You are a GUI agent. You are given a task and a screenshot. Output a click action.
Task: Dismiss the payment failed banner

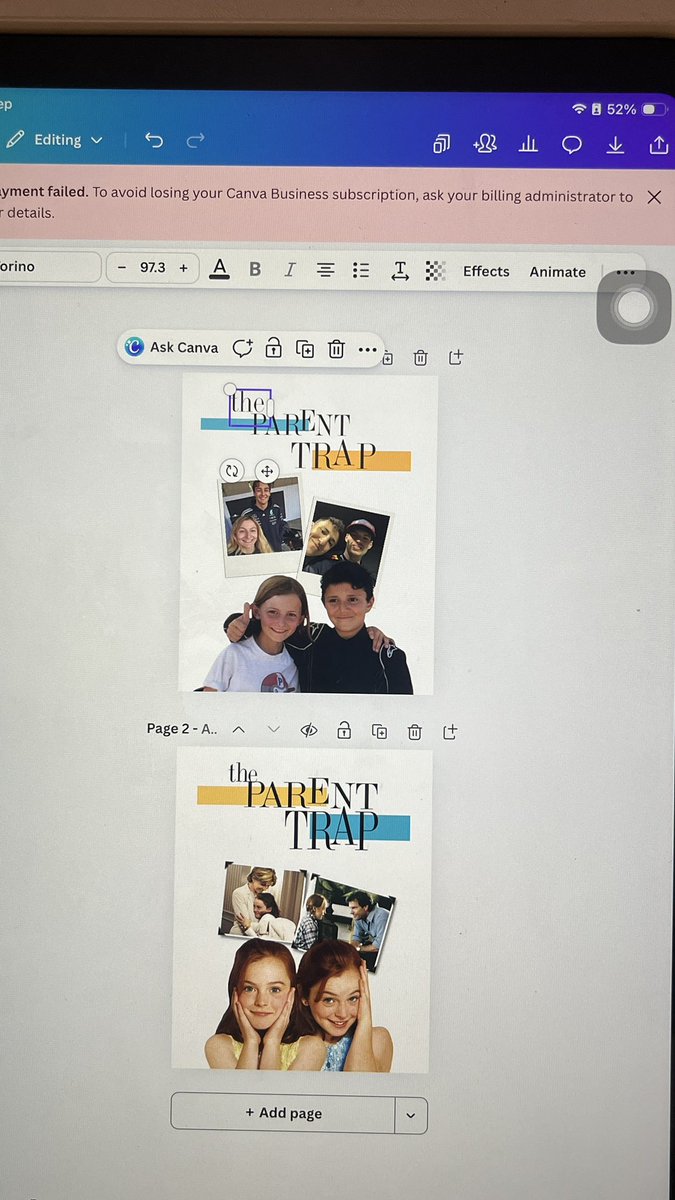654,197
